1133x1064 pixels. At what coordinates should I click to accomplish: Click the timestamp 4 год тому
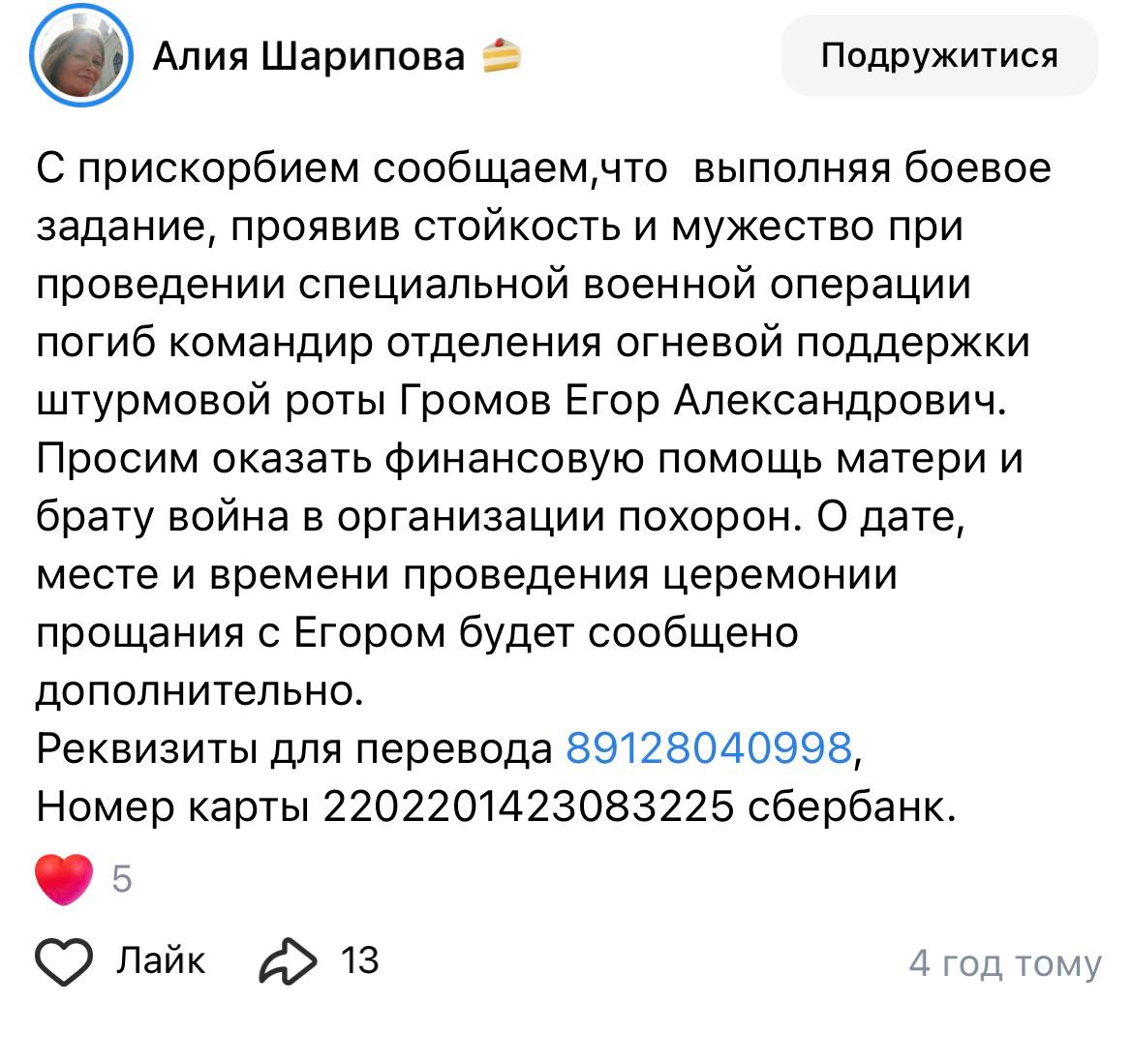[x=1004, y=963]
